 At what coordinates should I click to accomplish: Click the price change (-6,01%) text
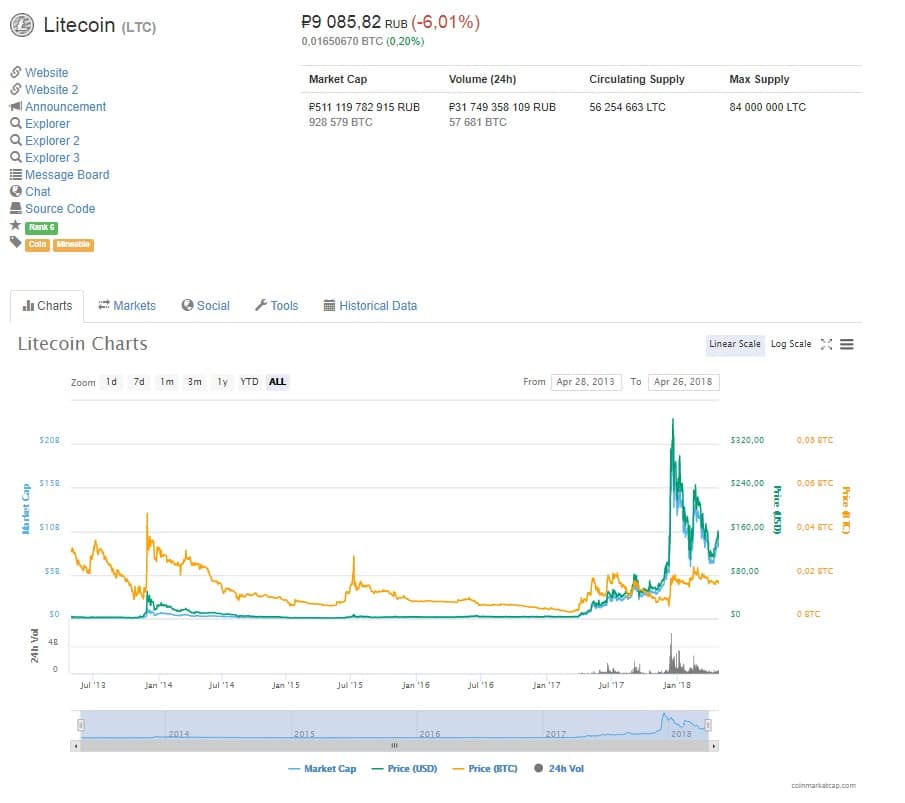point(446,23)
